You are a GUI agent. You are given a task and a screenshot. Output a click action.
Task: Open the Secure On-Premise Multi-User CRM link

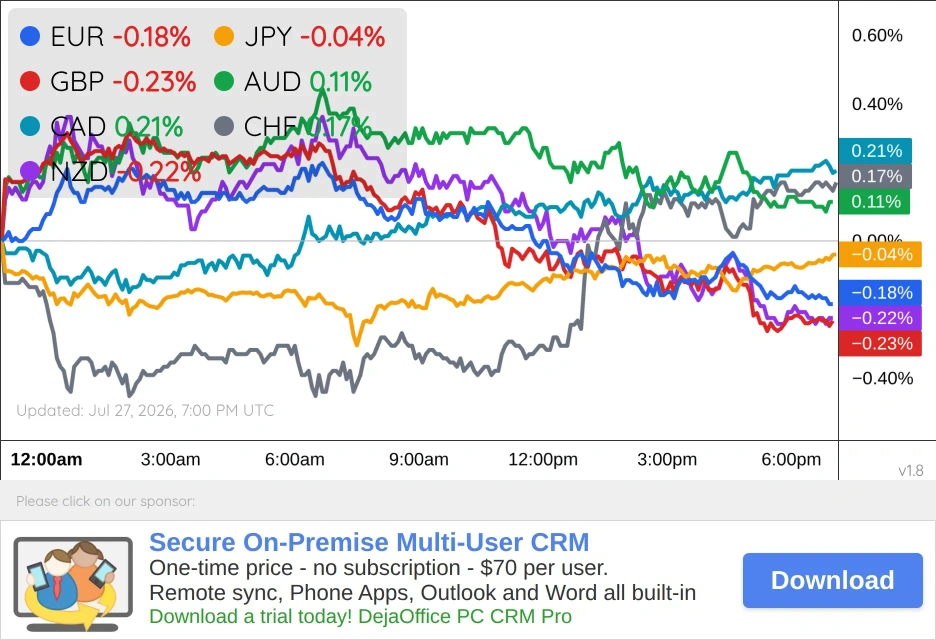pyautogui.click(x=369, y=542)
